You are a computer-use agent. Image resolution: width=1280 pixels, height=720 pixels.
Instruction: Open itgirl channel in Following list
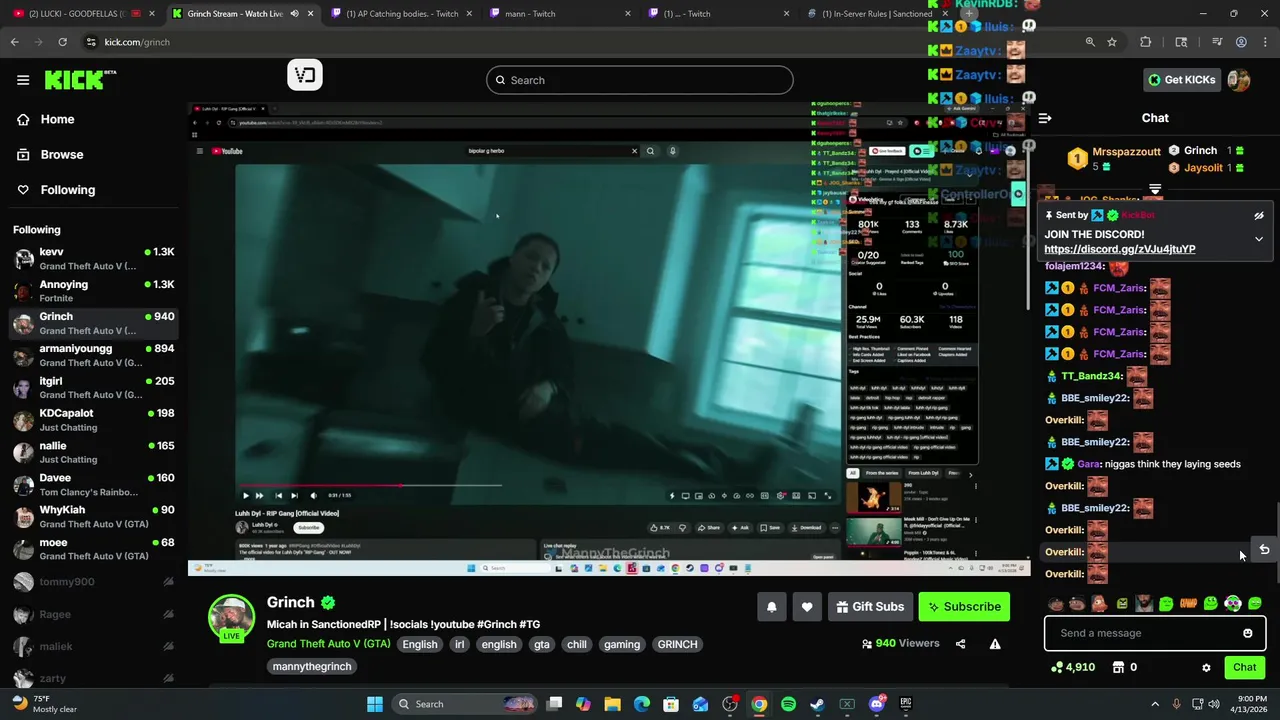[93, 387]
